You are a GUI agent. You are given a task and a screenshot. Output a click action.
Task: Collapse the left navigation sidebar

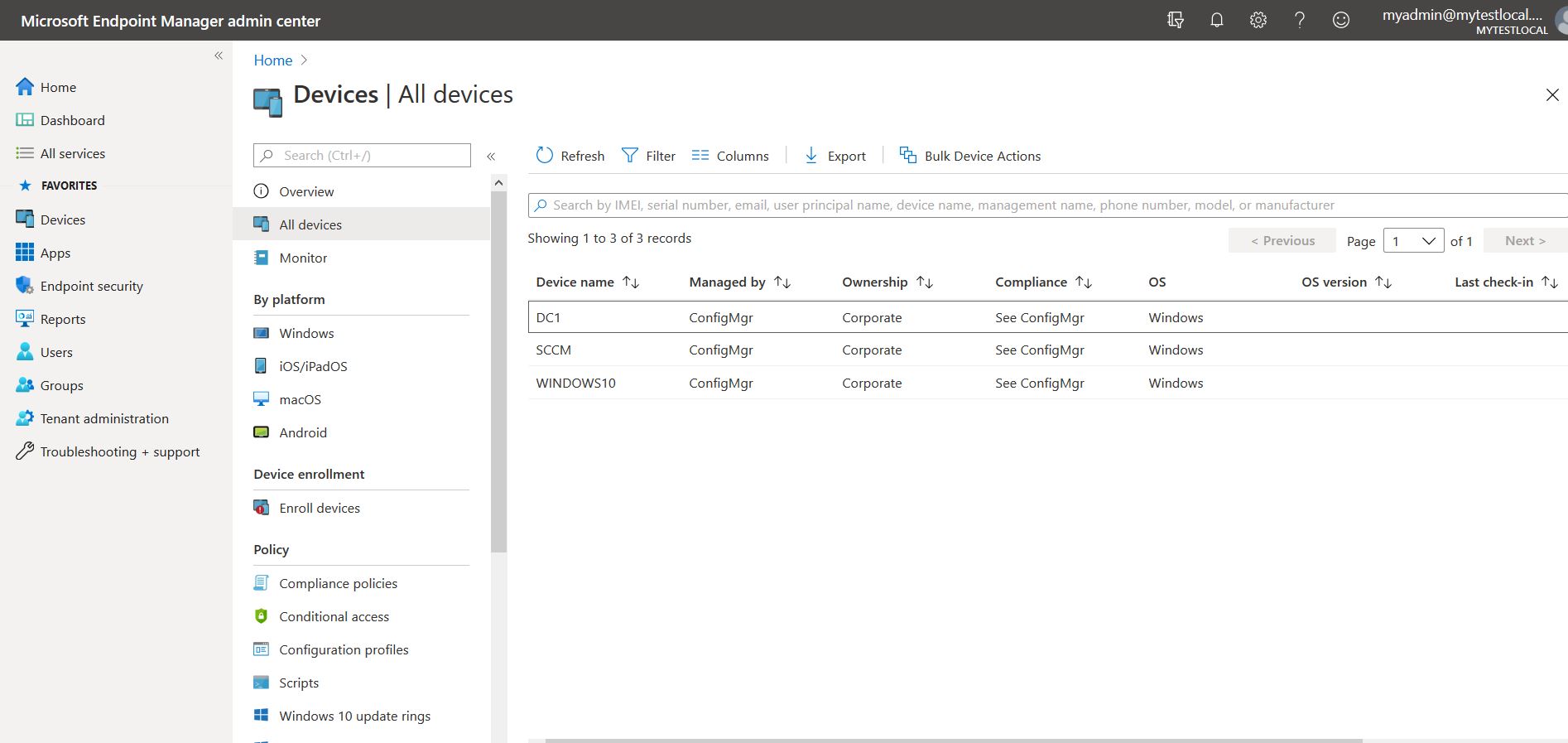click(219, 55)
